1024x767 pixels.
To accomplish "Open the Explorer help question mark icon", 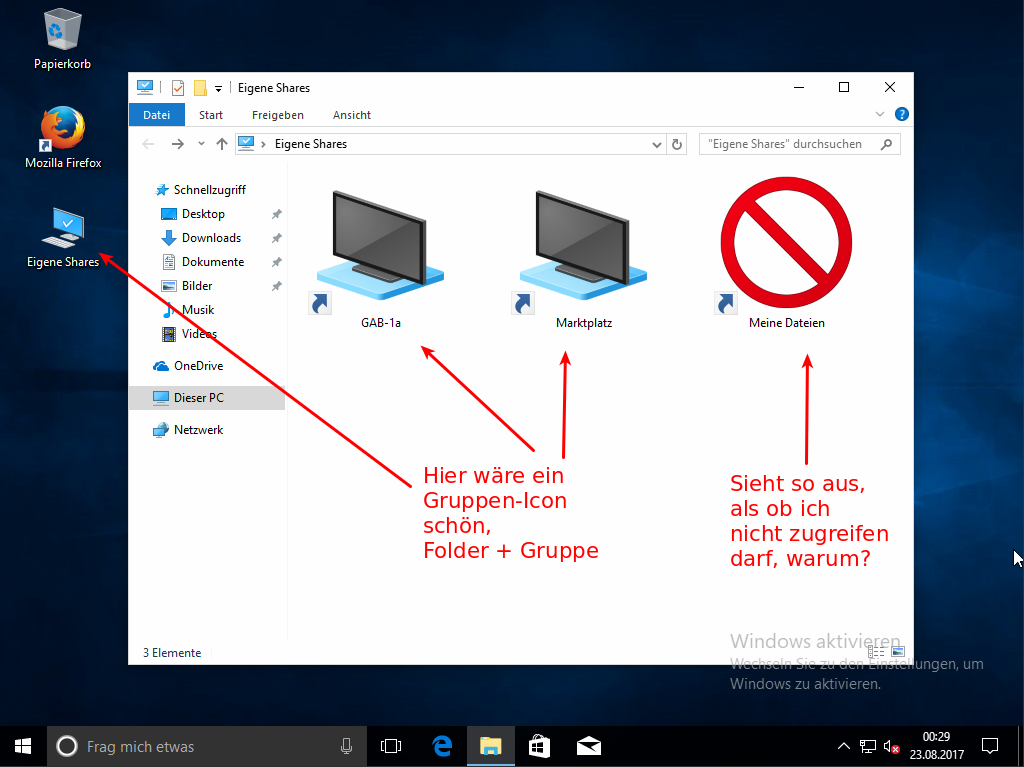I will pos(901,115).
